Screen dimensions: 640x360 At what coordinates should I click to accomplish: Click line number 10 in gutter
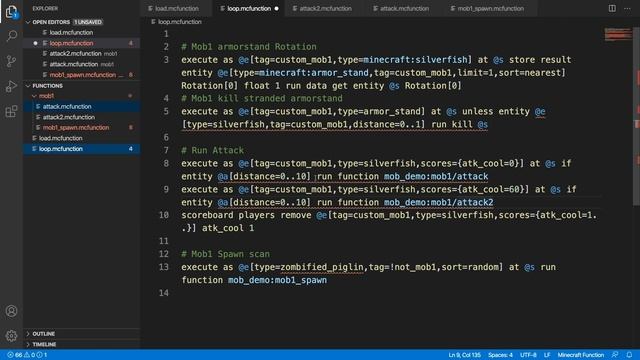(x=164, y=215)
